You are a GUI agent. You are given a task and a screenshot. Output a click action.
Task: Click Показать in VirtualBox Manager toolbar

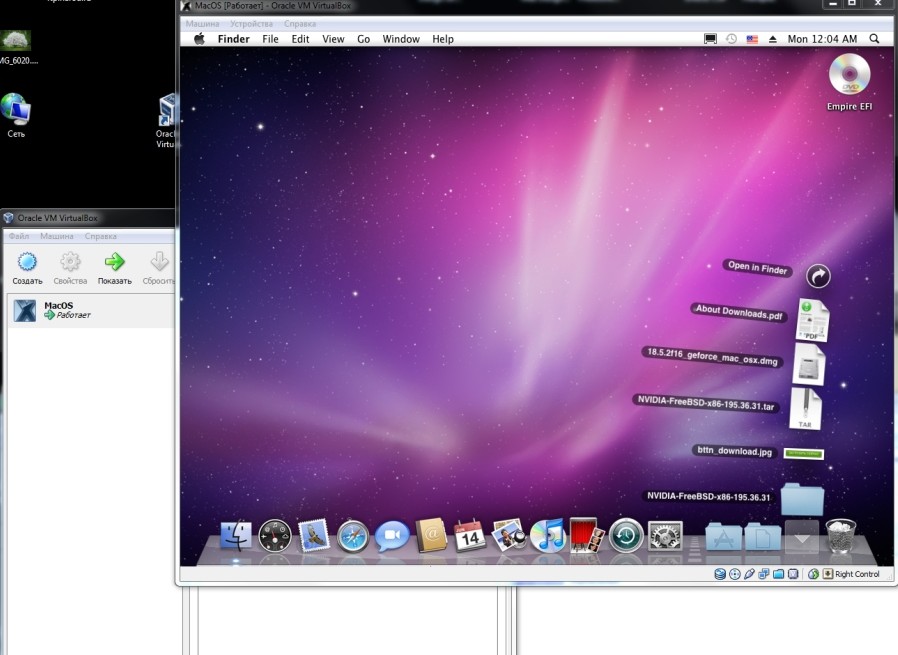(x=115, y=268)
